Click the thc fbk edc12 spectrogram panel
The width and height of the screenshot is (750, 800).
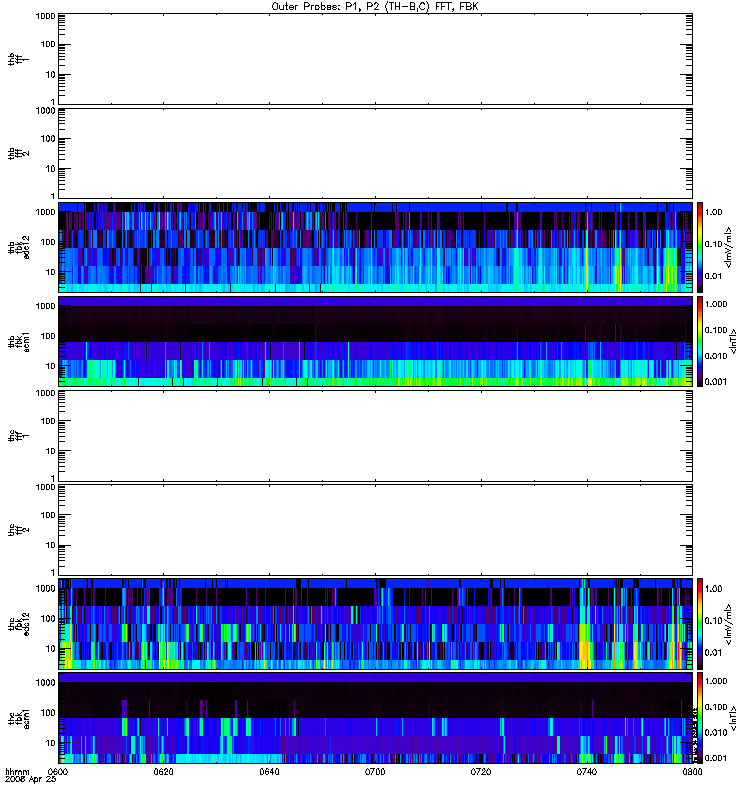[x=375, y=623]
